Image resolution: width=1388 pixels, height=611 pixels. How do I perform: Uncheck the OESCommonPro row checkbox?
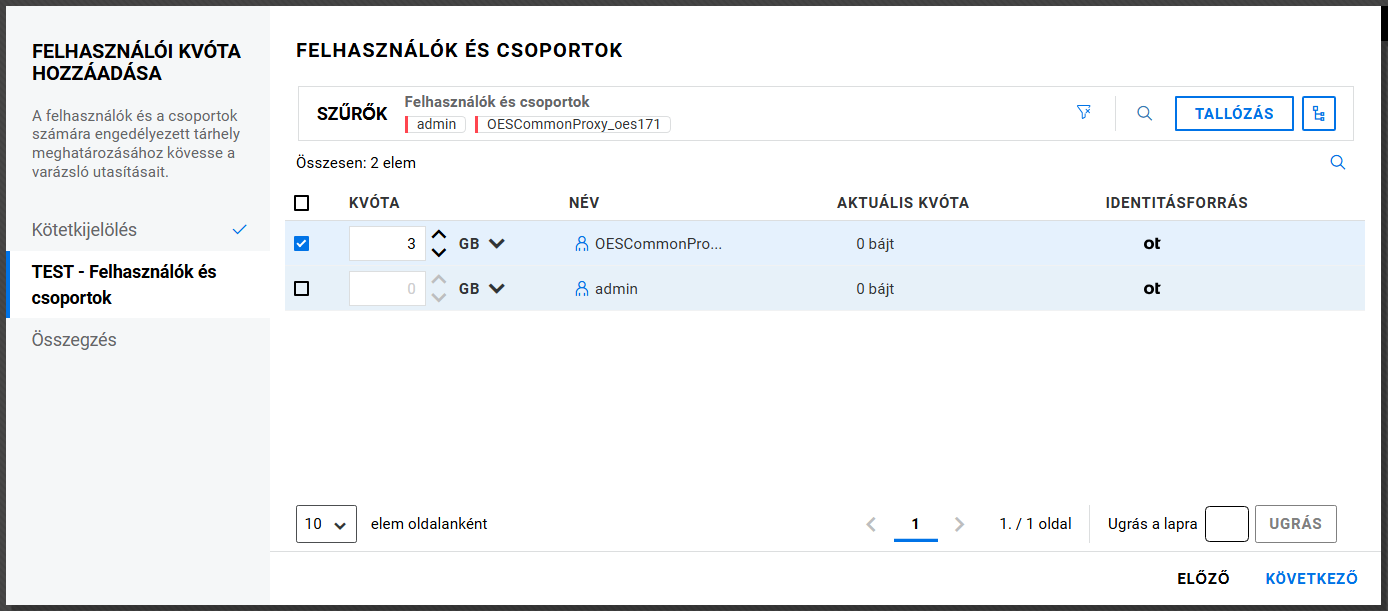coord(302,243)
